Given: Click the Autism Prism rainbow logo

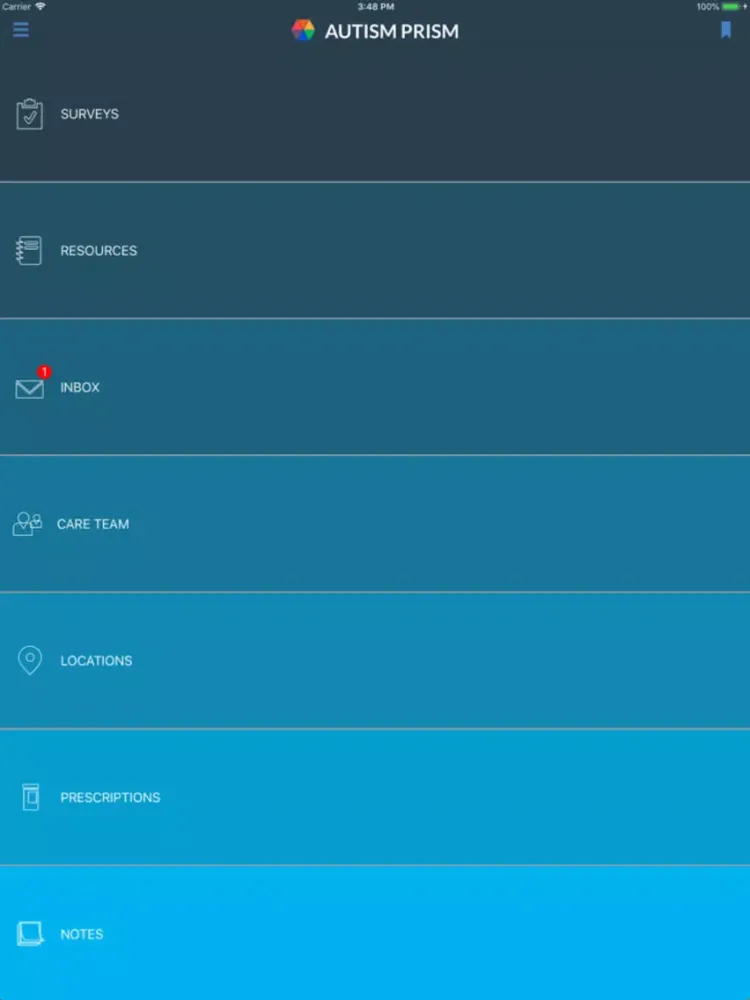Looking at the screenshot, I should pos(303,30).
